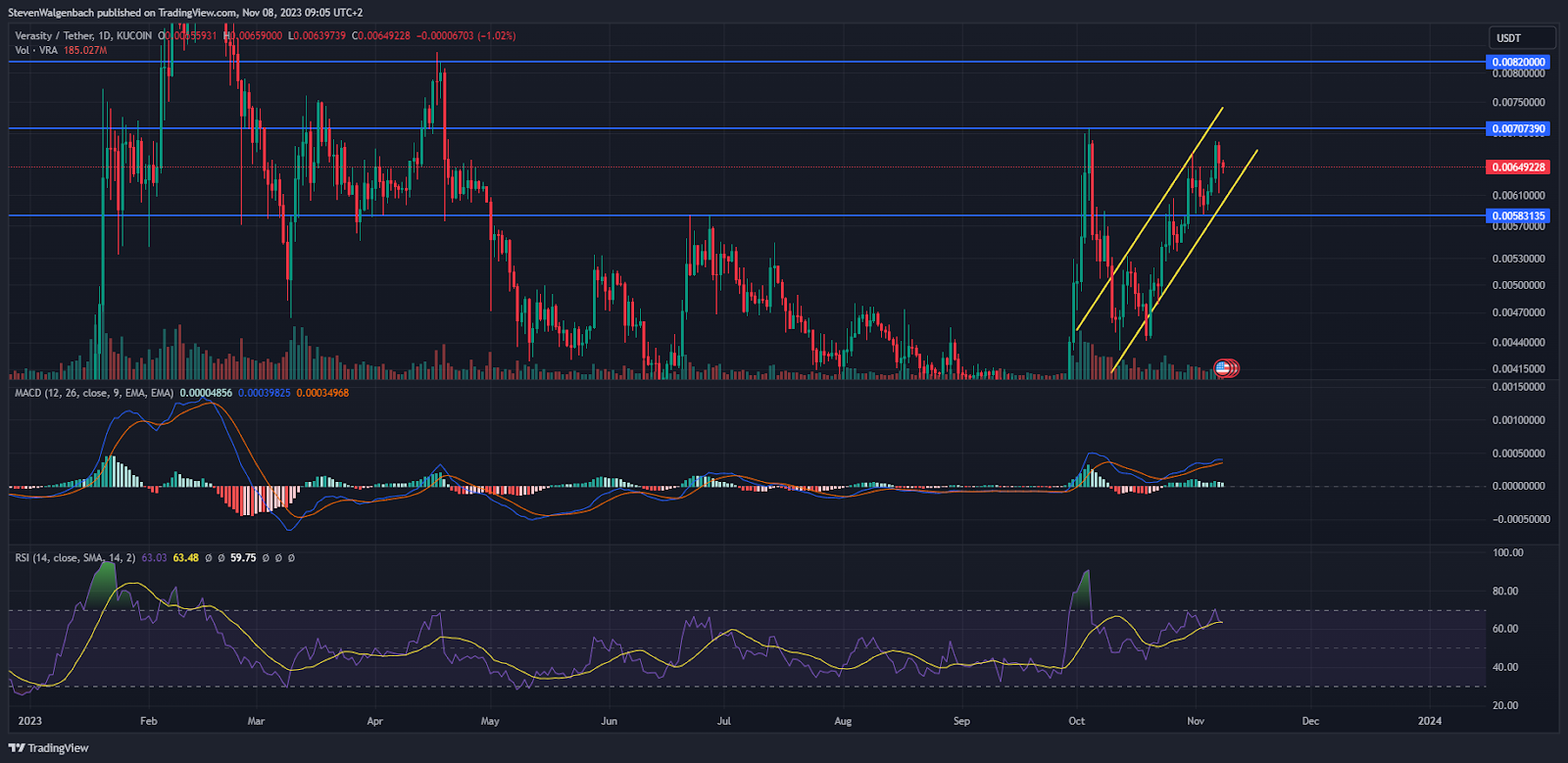Click 100.00 on the RSI scale

(1507, 552)
